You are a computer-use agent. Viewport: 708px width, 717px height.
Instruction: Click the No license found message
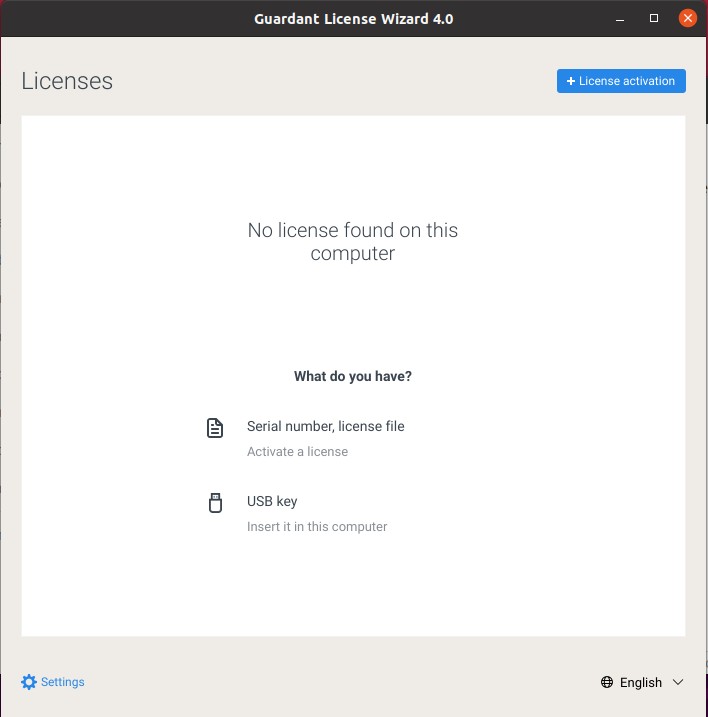353,241
